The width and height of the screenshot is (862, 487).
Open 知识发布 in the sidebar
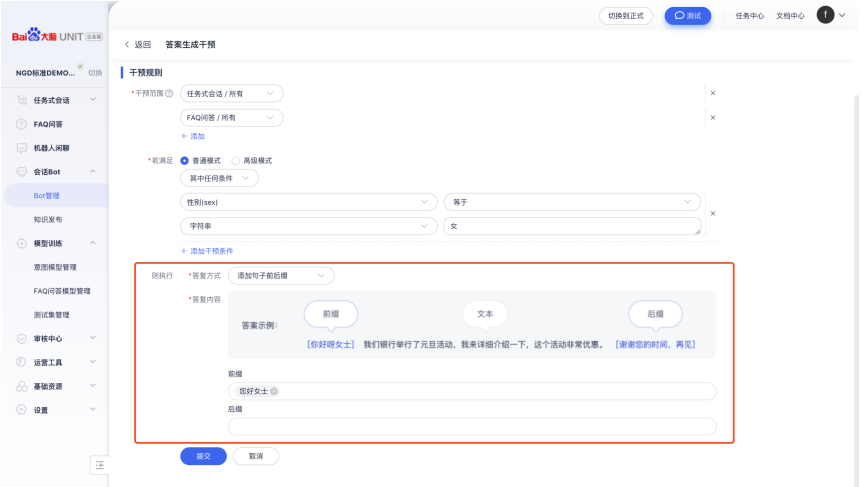[48, 219]
